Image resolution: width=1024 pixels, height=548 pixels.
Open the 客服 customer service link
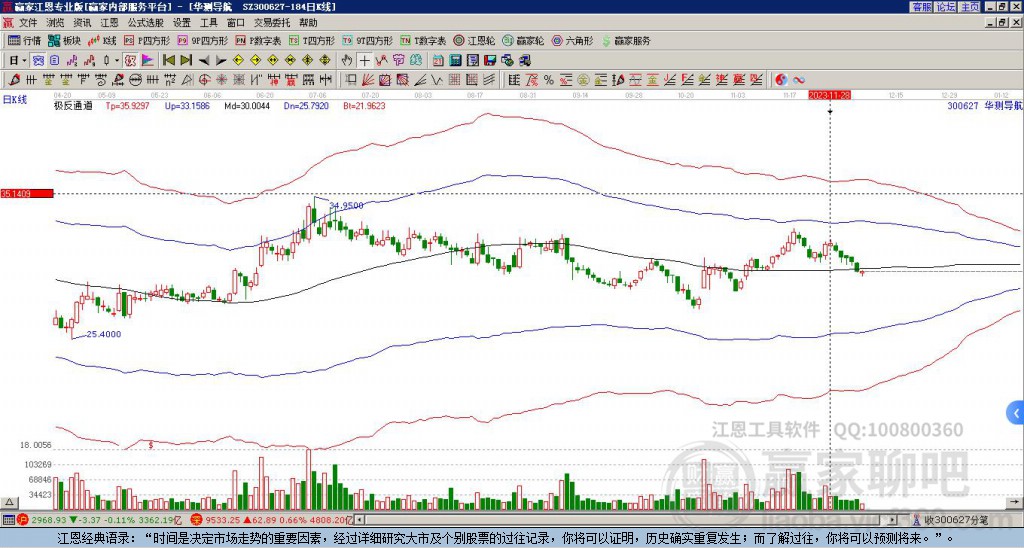921,6
